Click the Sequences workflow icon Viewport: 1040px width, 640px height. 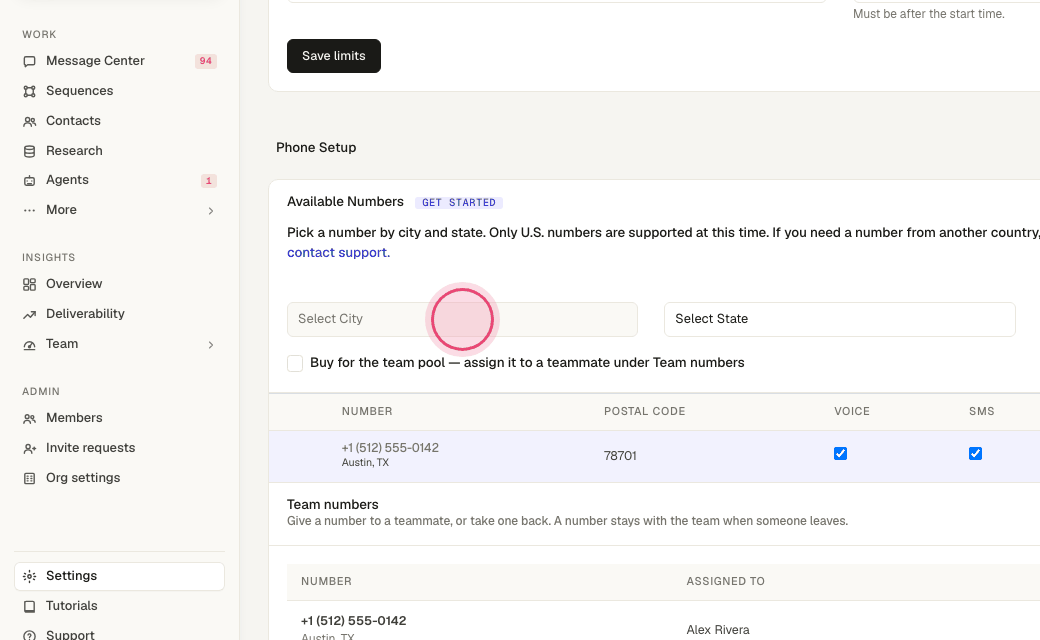click(x=29, y=92)
